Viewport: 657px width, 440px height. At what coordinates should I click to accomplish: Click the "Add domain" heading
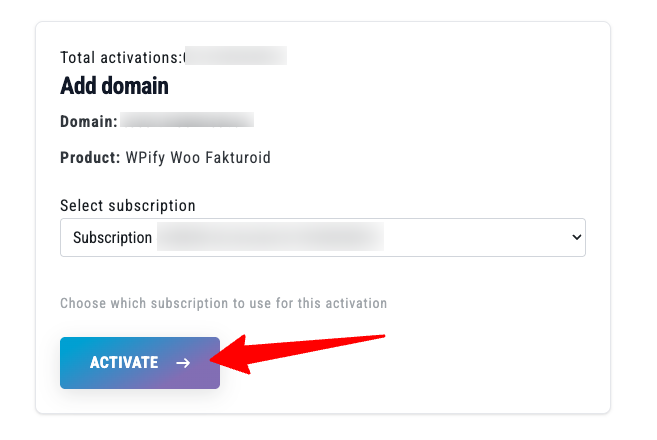[114, 86]
